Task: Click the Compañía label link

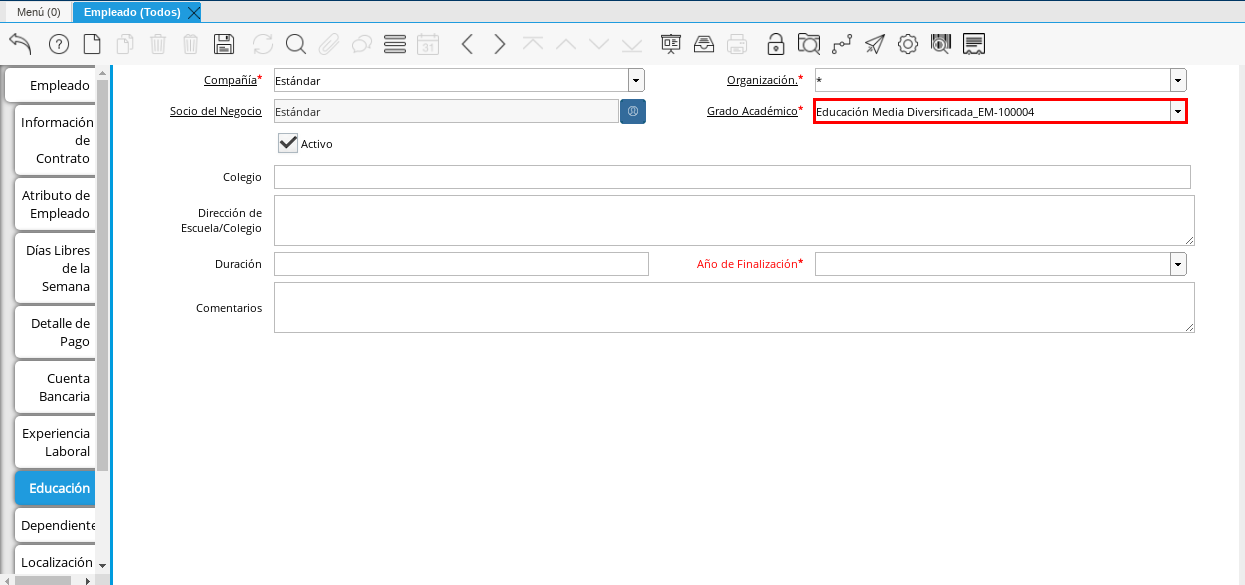Action: click(230, 80)
